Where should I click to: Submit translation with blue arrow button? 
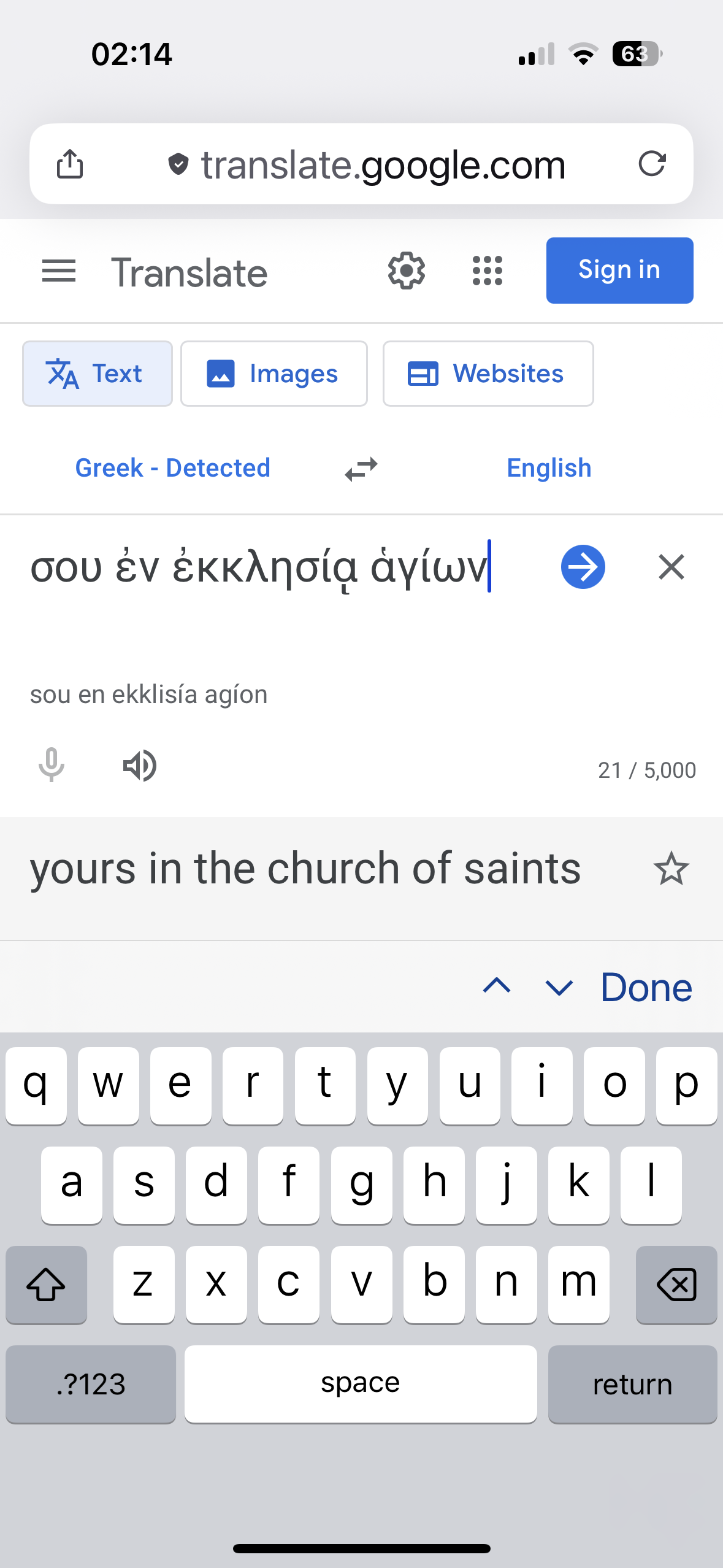point(583,567)
